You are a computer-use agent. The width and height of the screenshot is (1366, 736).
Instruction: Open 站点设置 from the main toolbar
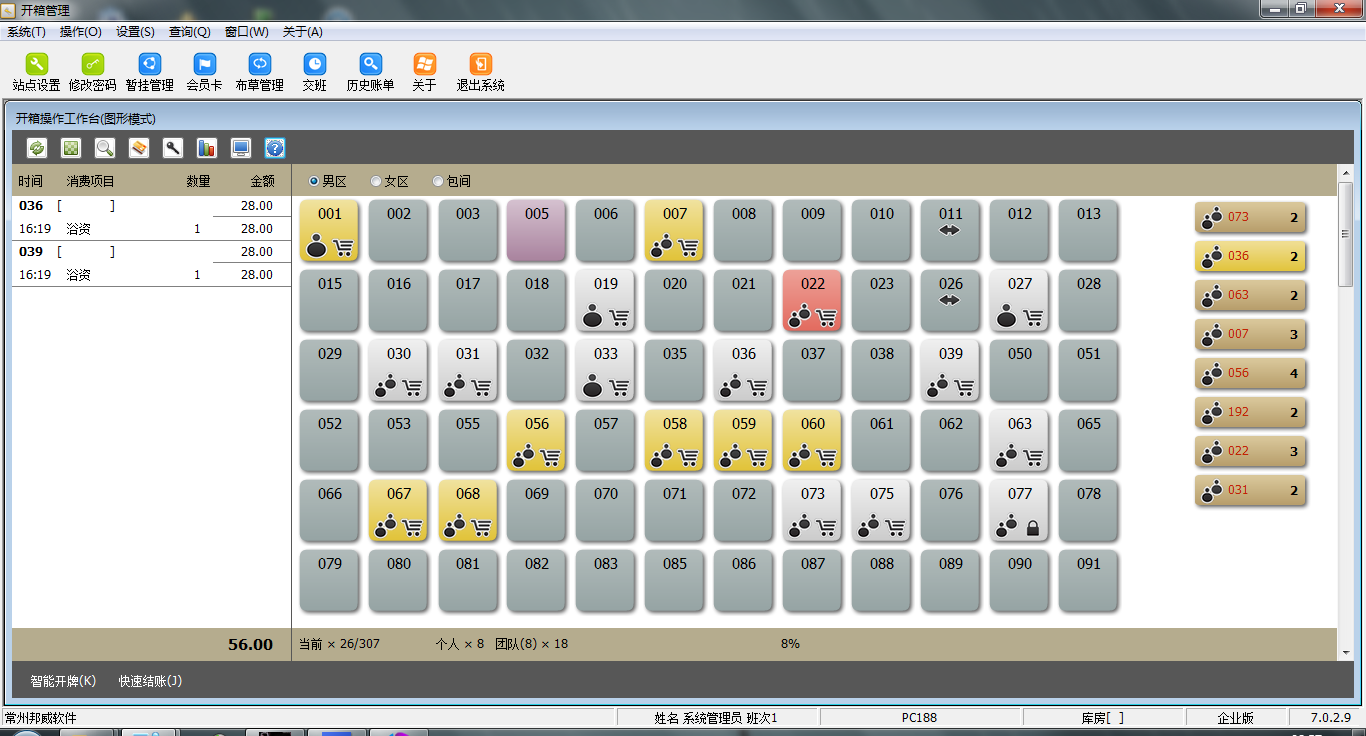[37, 72]
